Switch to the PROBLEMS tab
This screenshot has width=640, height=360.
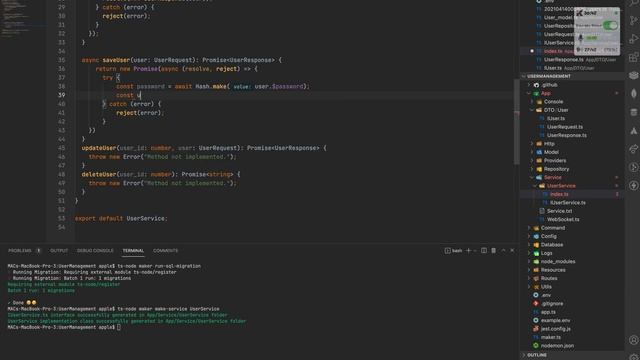(20, 251)
